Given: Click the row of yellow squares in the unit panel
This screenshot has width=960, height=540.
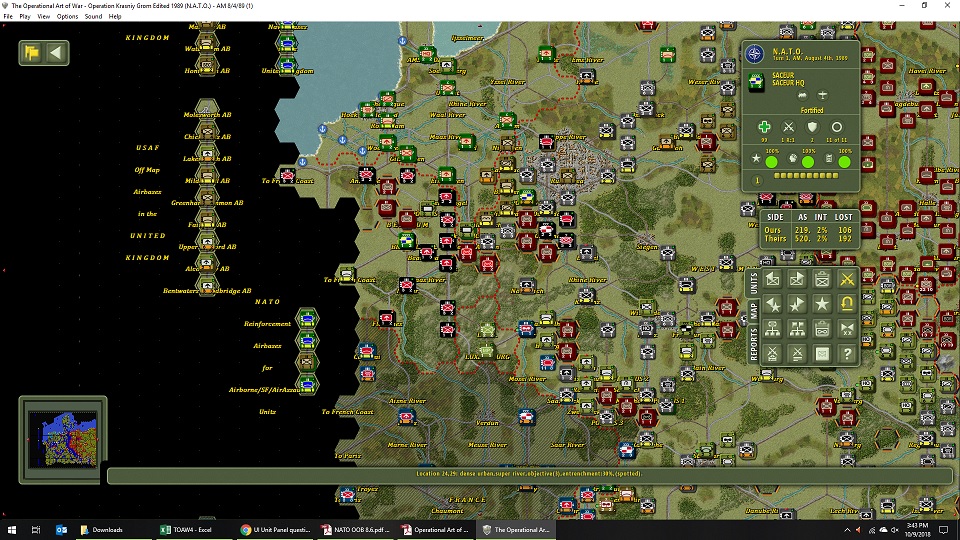Looking at the screenshot, I should pos(806,176).
